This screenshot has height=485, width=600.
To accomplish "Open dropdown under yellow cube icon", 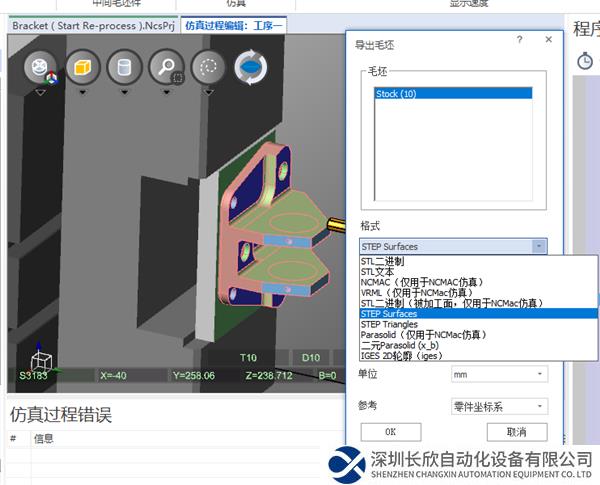I will [x=83, y=93].
